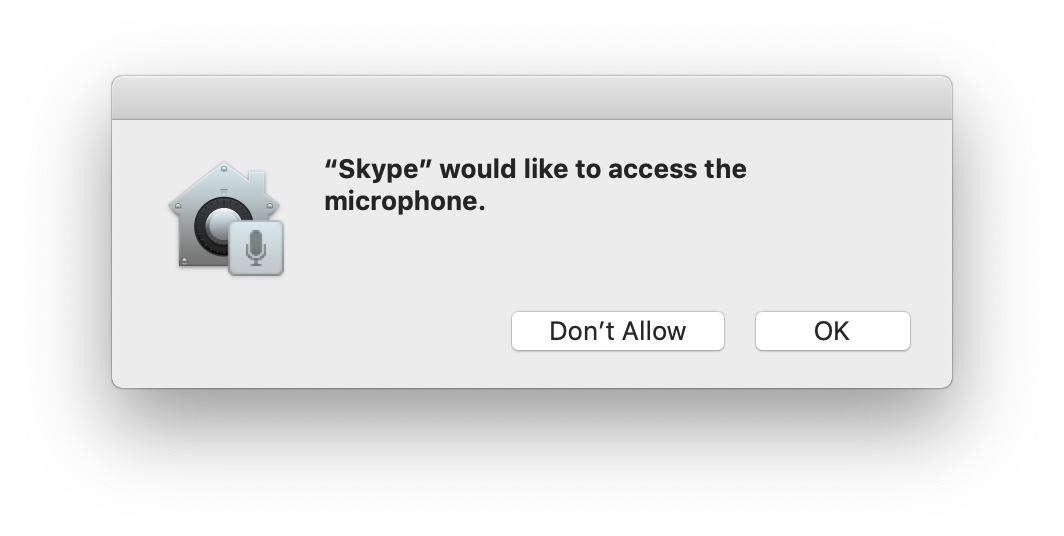Click the microphone glyph on the privacy badge
The image size is (1064, 536).
[x=256, y=246]
